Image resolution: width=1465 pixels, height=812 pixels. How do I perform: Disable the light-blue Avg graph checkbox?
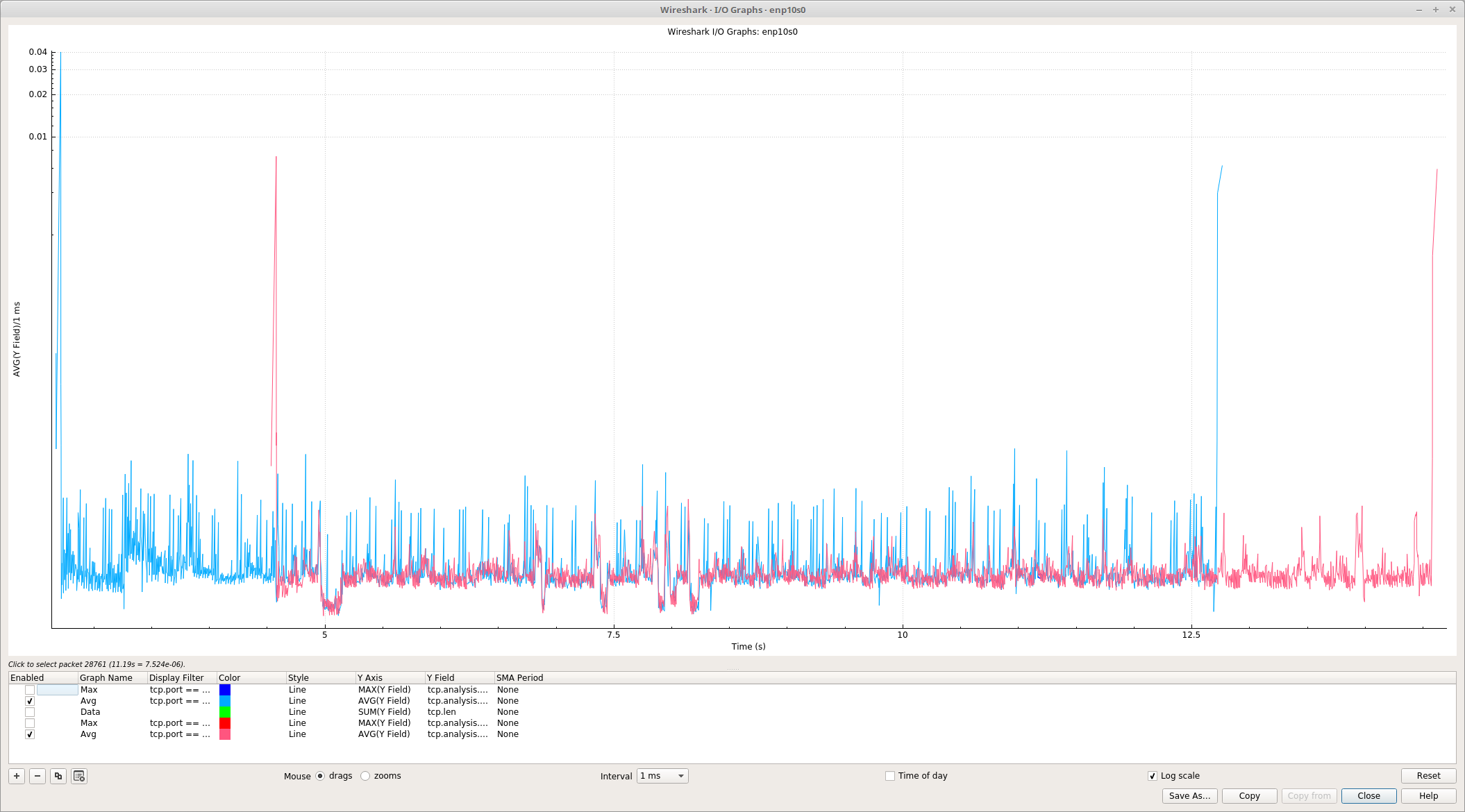coord(30,701)
